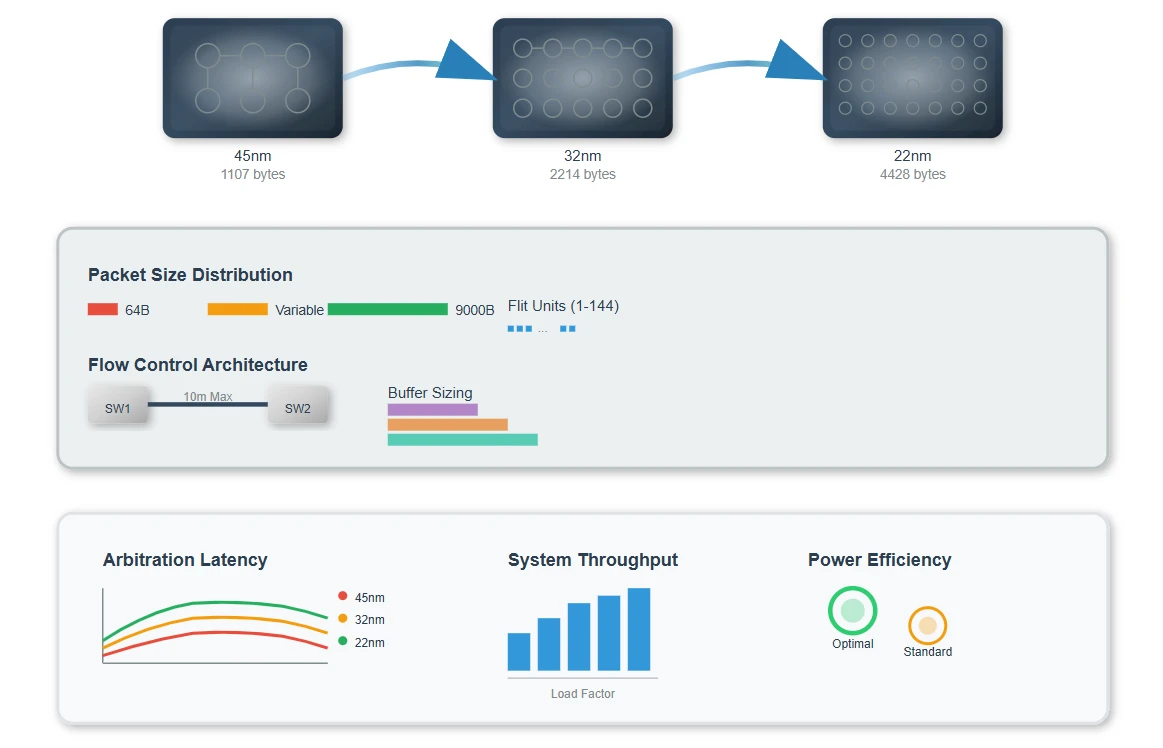Click the blue Flit Units squares
The height and width of the screenshot is (748, 1163).
coord(541,329)
